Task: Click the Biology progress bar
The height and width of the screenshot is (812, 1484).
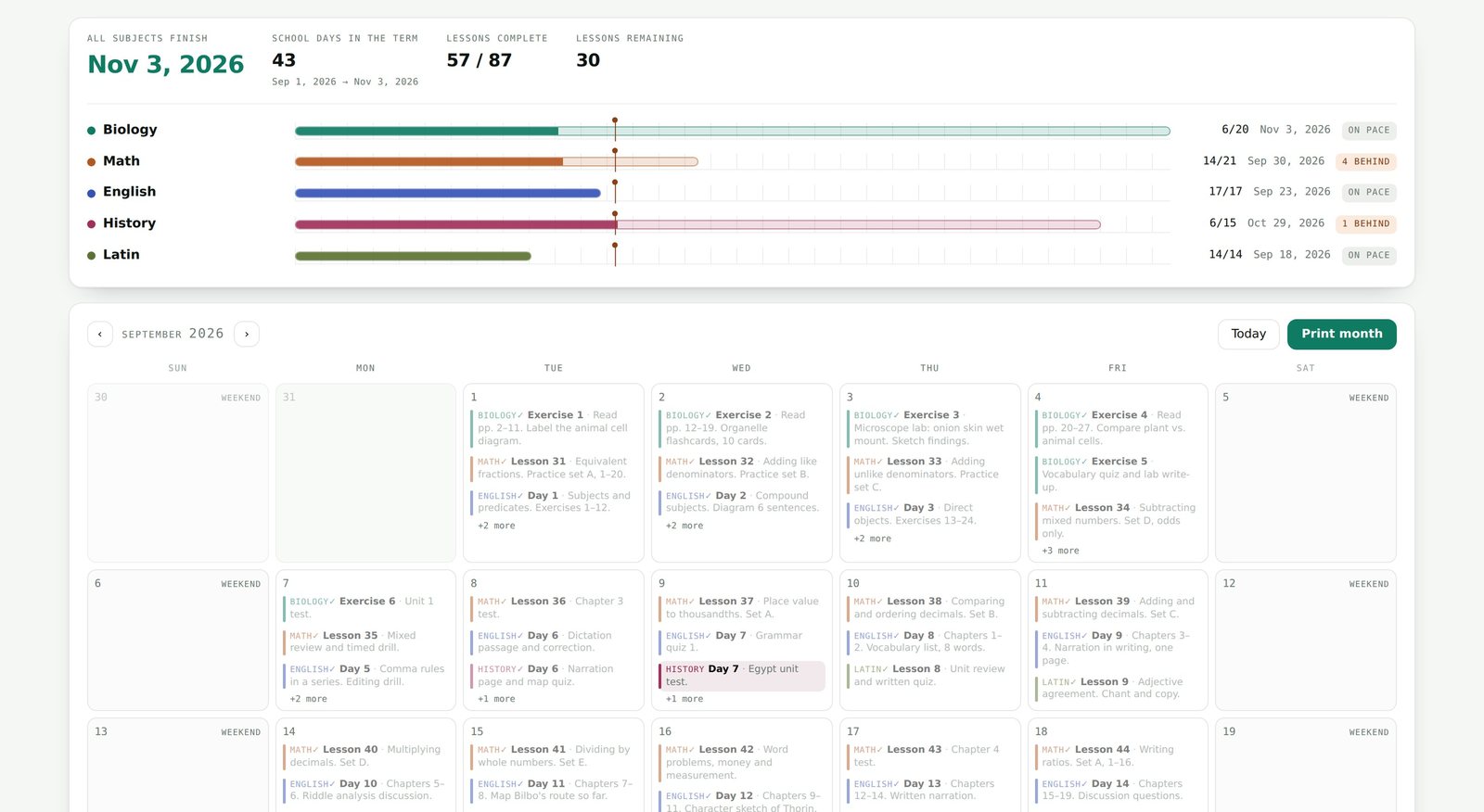Action: (733, 131)
